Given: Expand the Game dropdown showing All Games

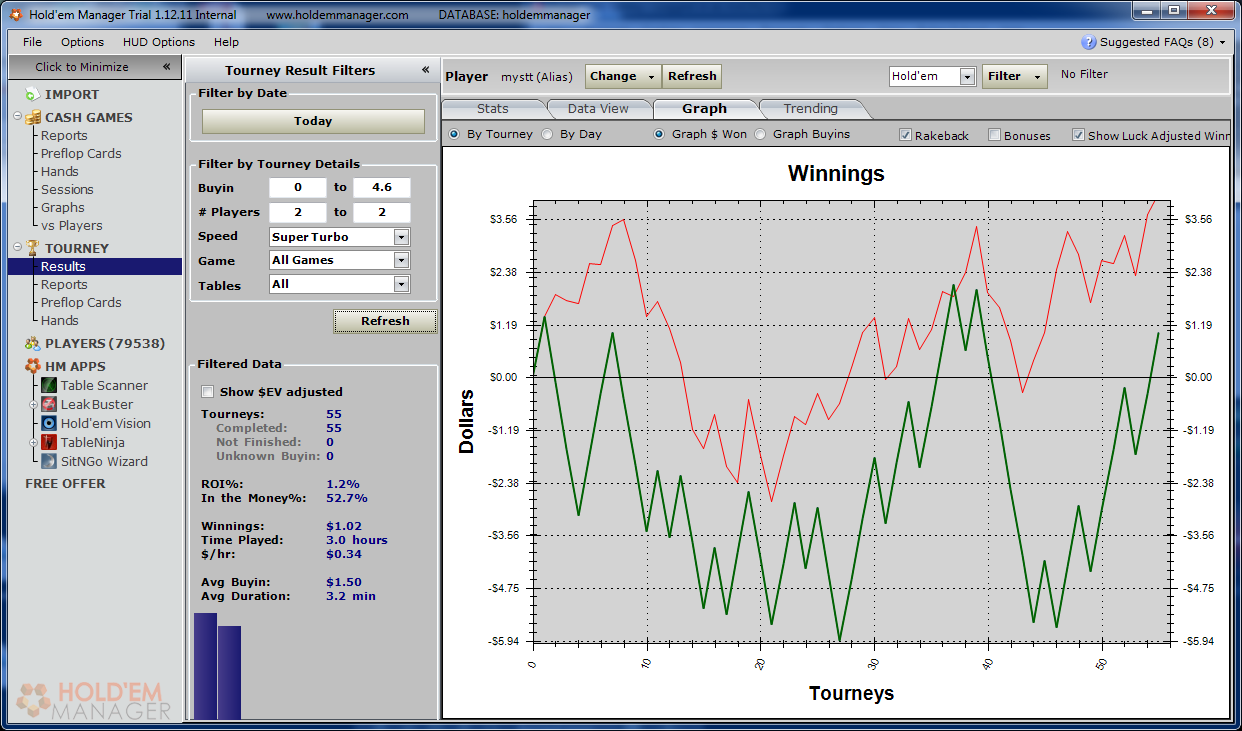Looking at the screenshot, I should [x=401, y=260].
